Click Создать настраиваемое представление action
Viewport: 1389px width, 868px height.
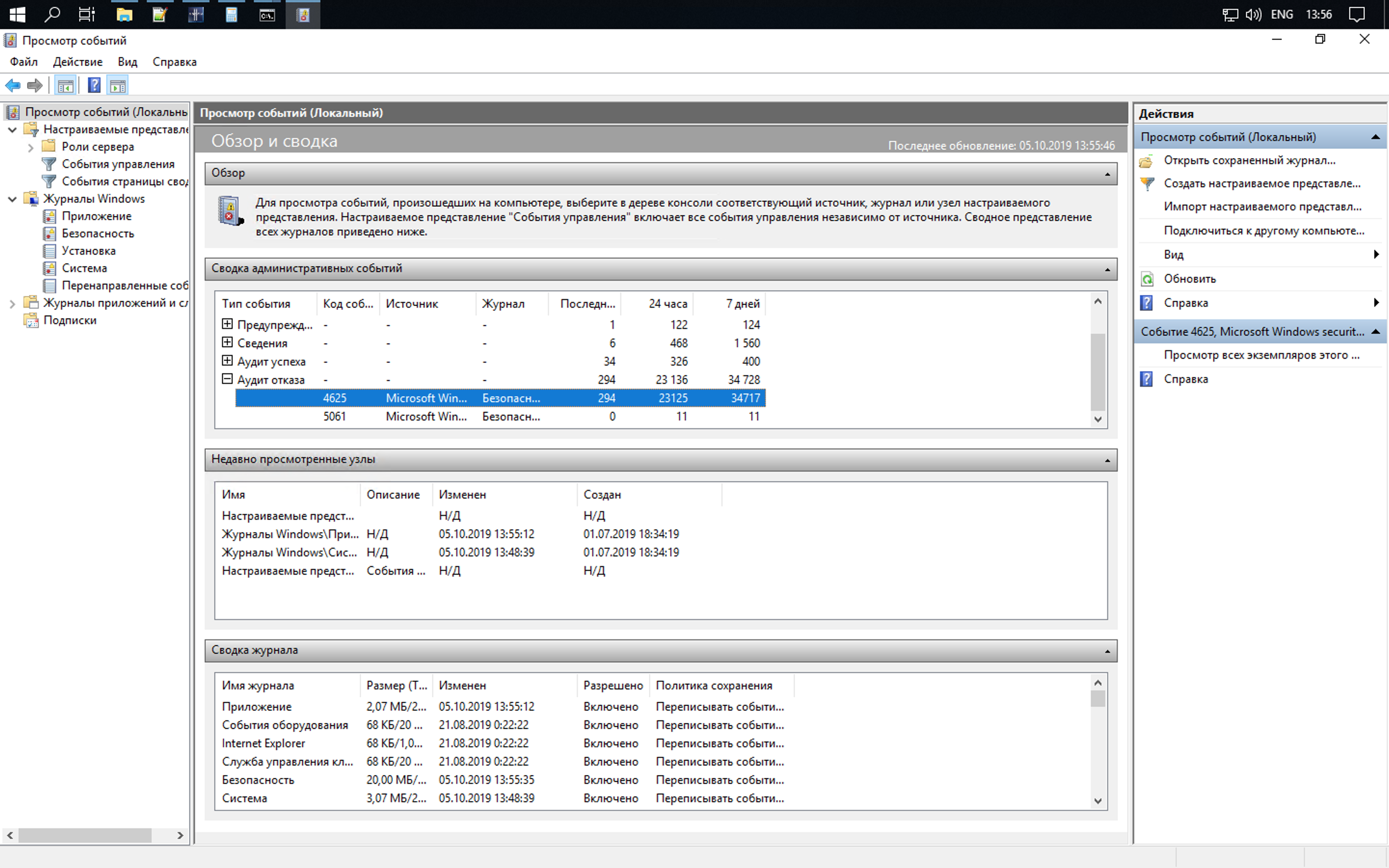pyautogui.click(x=1262, y=184)
